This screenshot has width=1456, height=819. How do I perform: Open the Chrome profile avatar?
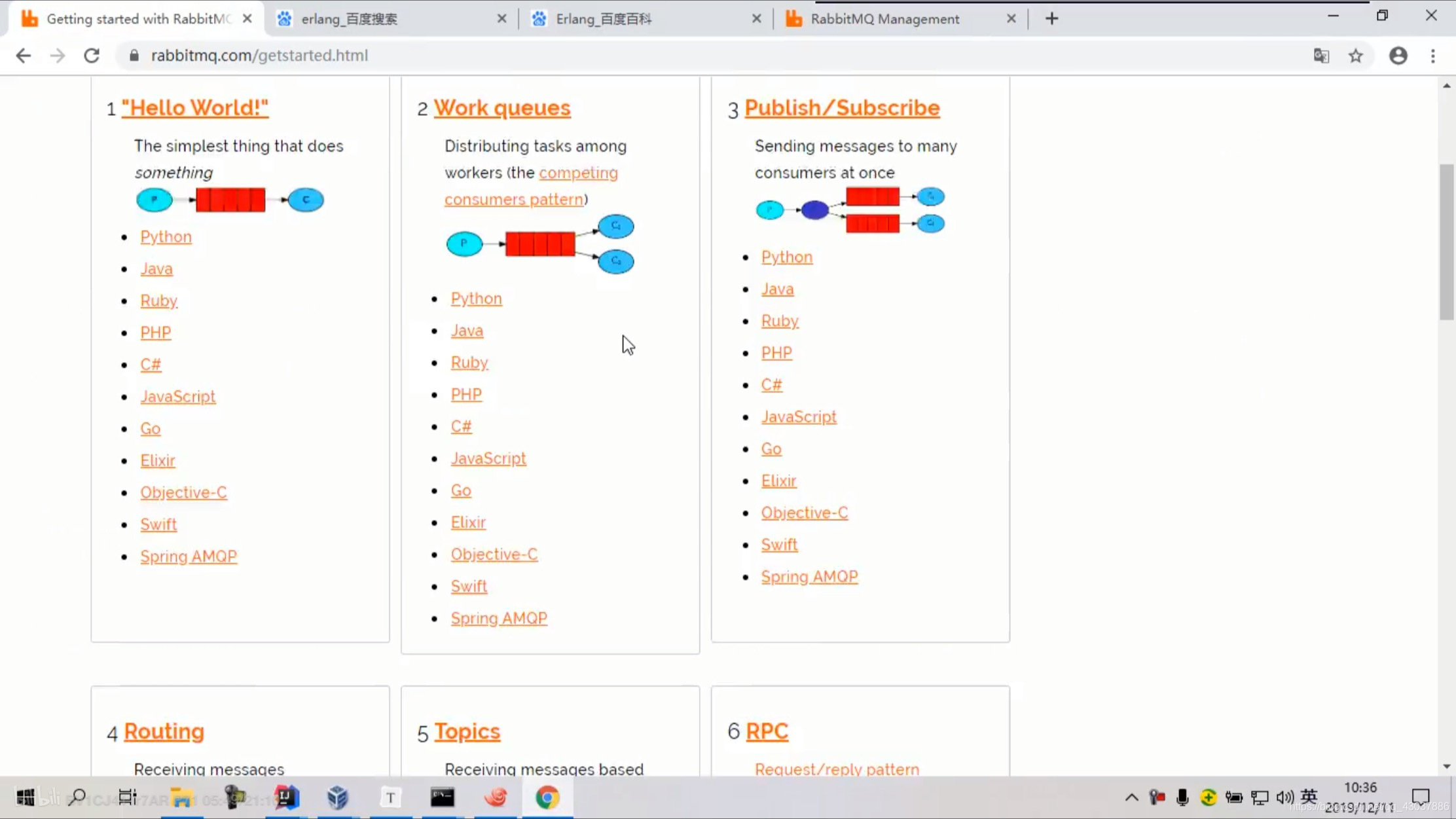tap(1398, 56)
